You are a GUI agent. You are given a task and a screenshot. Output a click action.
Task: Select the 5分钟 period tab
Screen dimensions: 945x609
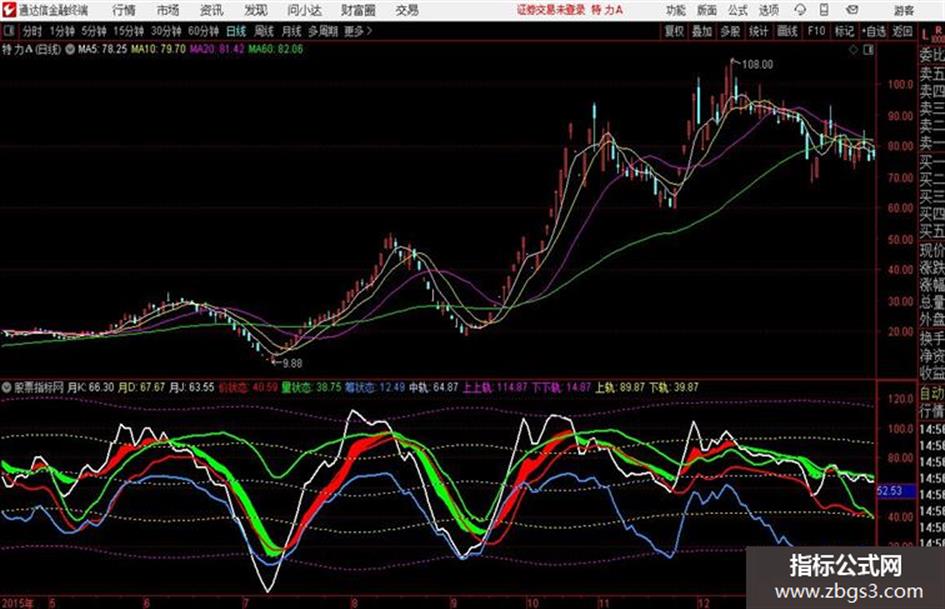94,31
